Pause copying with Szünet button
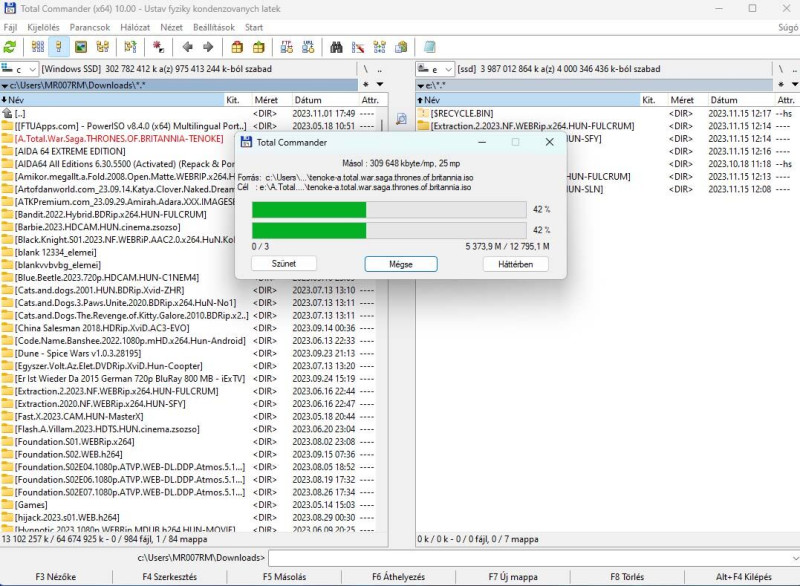Screen dimensions: 800x586 click(x=284, y=264)
